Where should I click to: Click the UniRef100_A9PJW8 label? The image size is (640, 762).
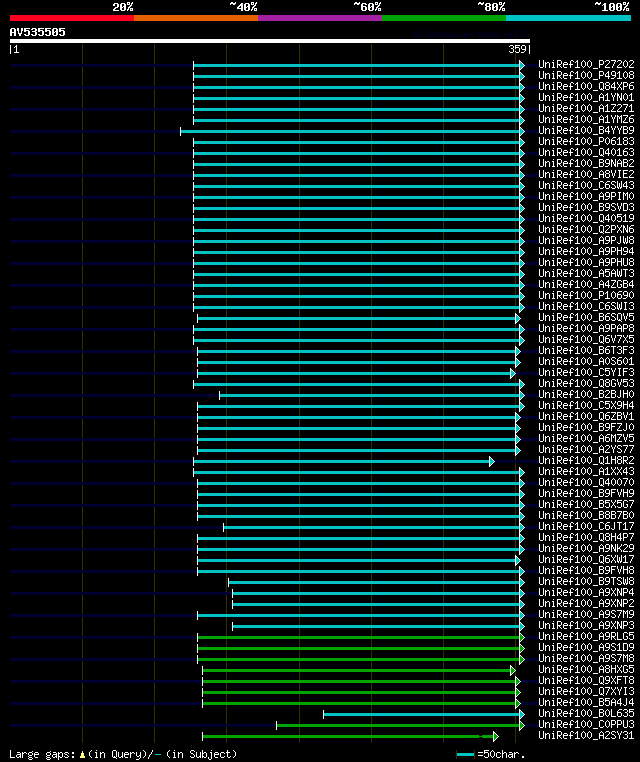click(x=586, y=240)
